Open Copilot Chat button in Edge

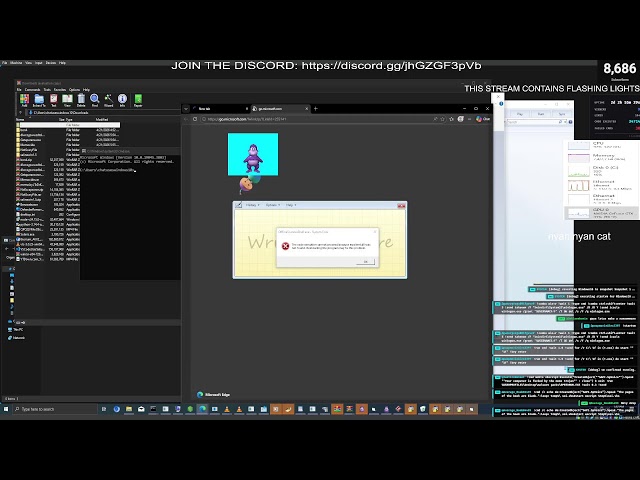(483, 119)
